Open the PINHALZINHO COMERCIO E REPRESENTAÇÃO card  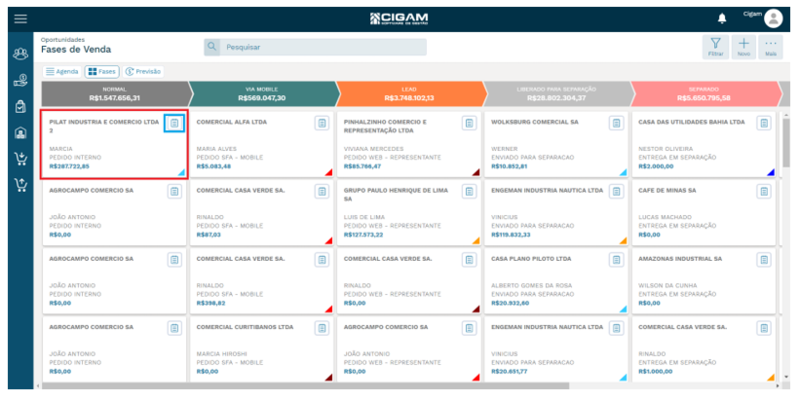pos(409,144)
